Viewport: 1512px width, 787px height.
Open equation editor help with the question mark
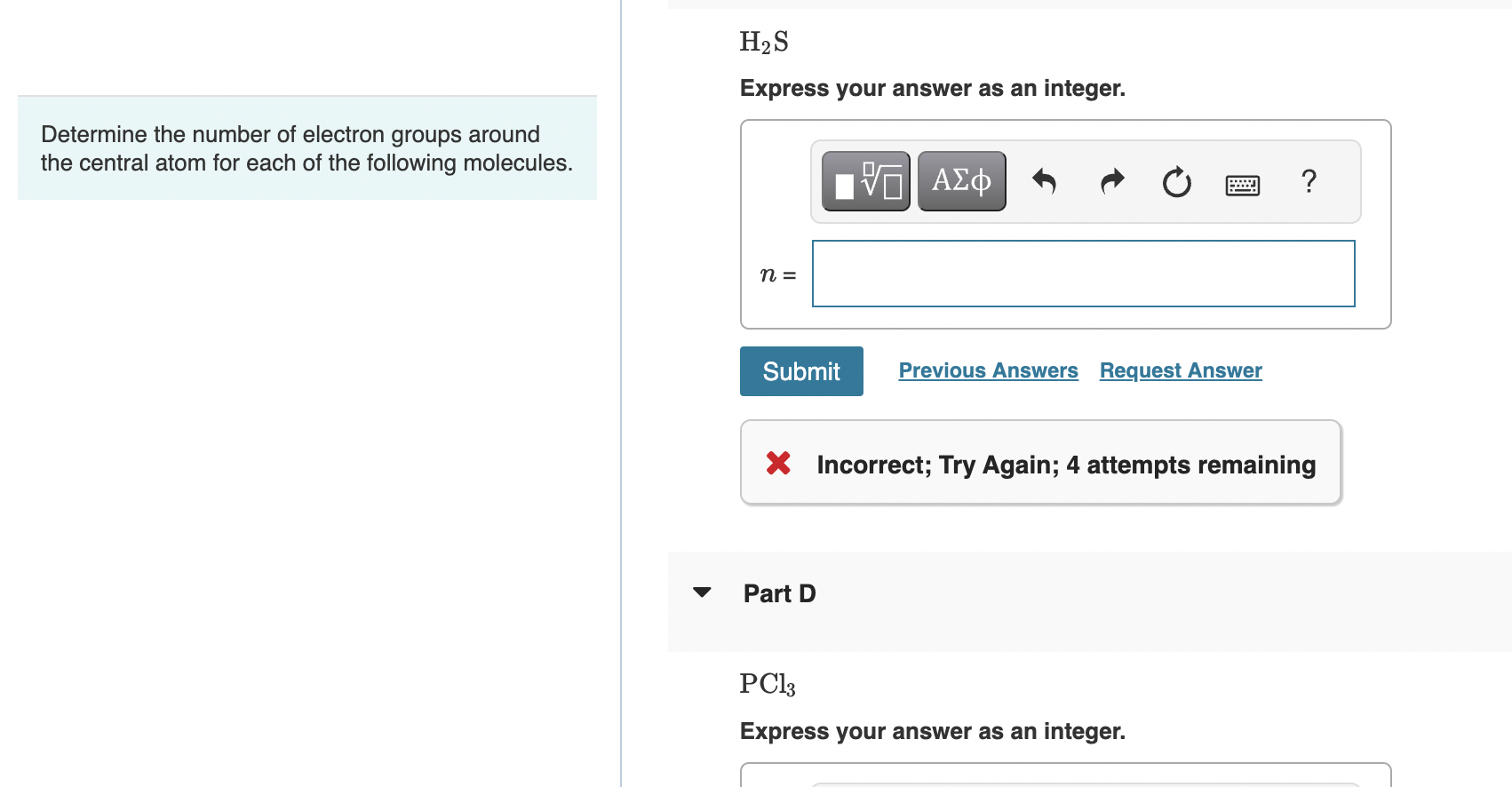(x=1308, y=181)
